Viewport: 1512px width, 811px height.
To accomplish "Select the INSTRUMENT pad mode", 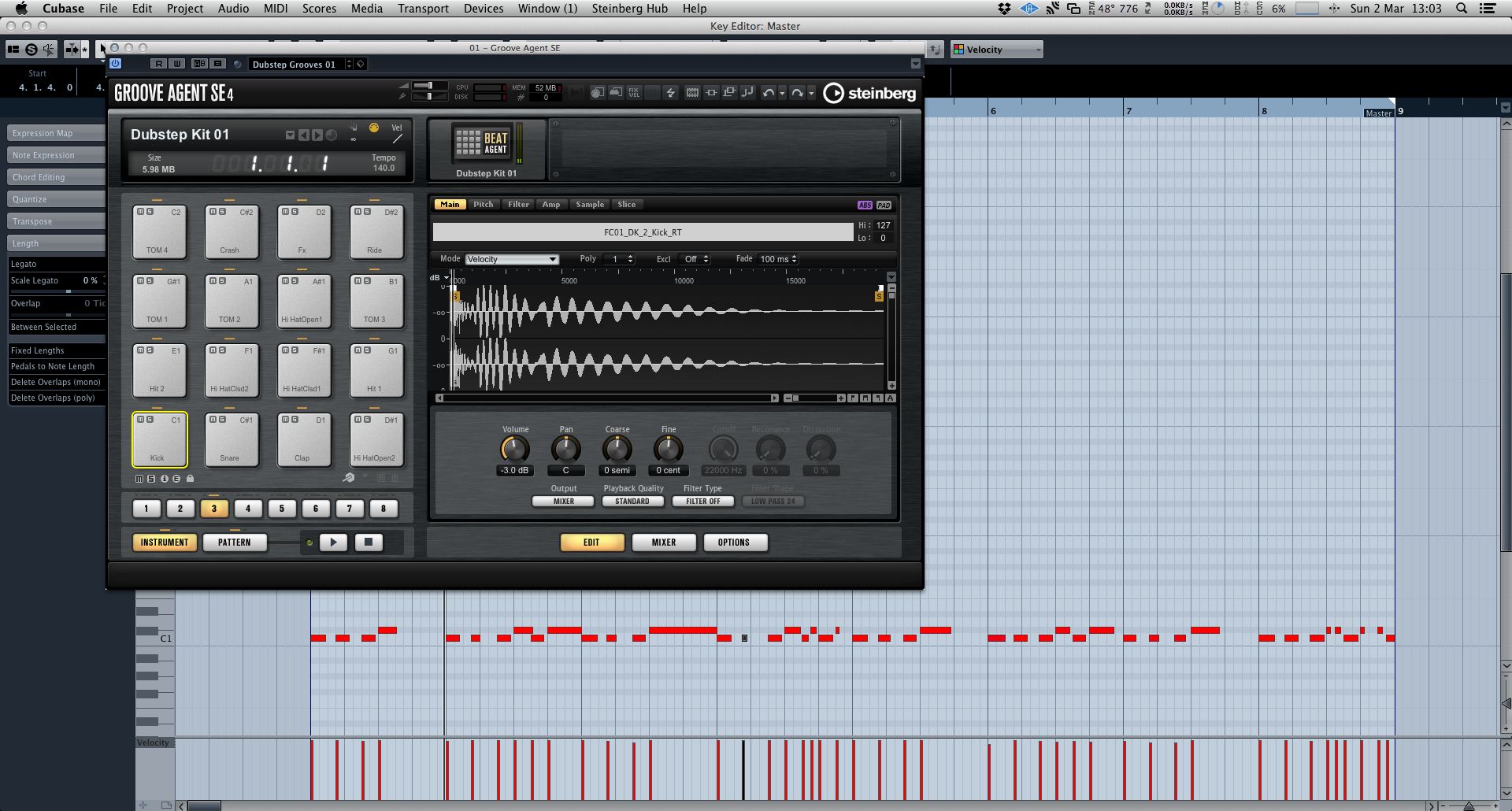I will pyautogui.click(x=165, y=543).
